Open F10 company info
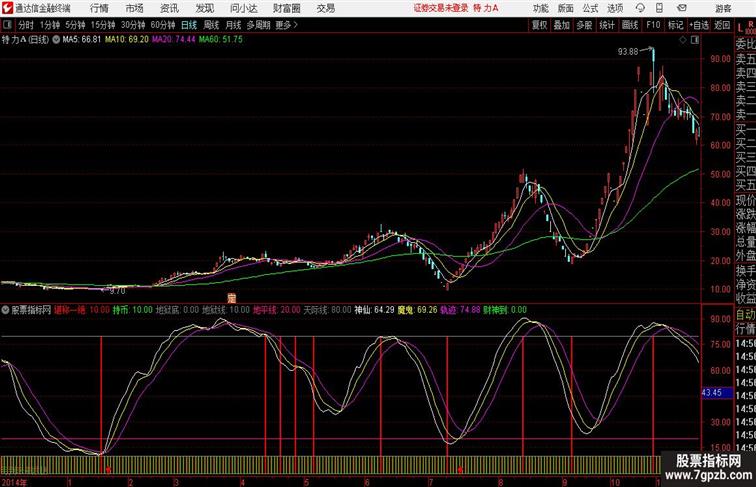 click(x=653, y=25)
